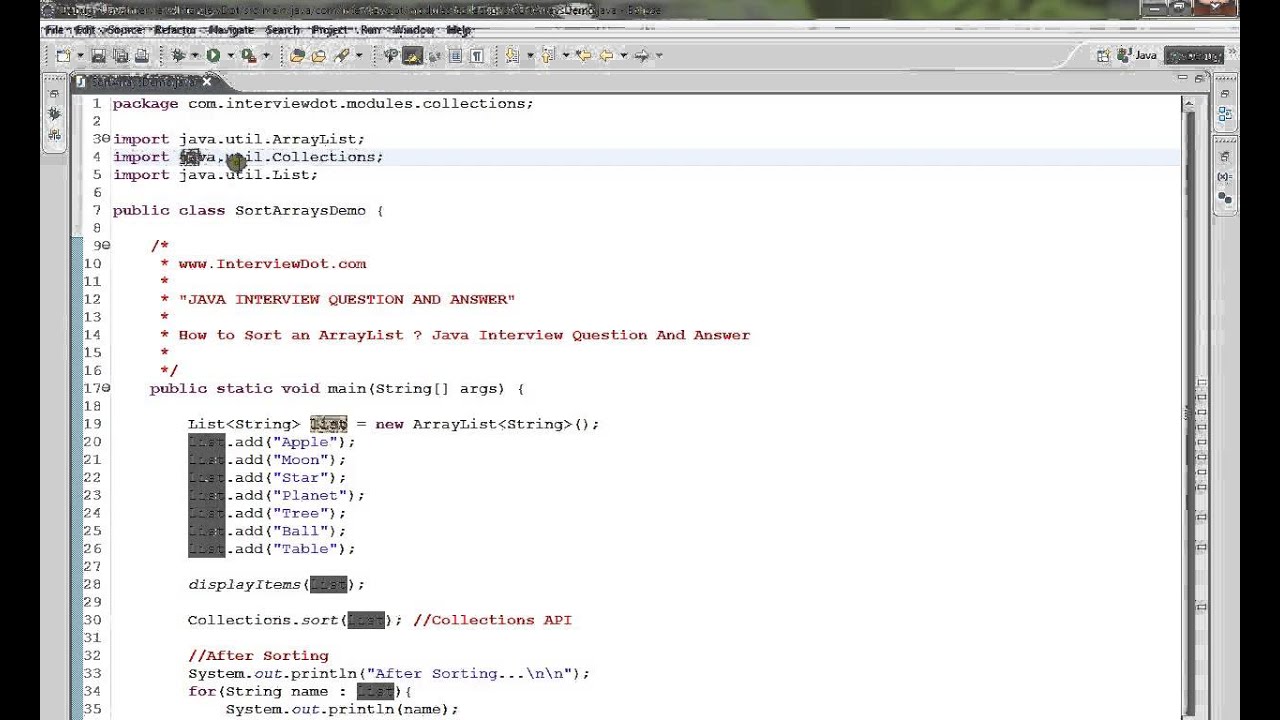Open the New file dropdown arrow
The height and width of the screenshot is (720, 1280).
(80, 56)
